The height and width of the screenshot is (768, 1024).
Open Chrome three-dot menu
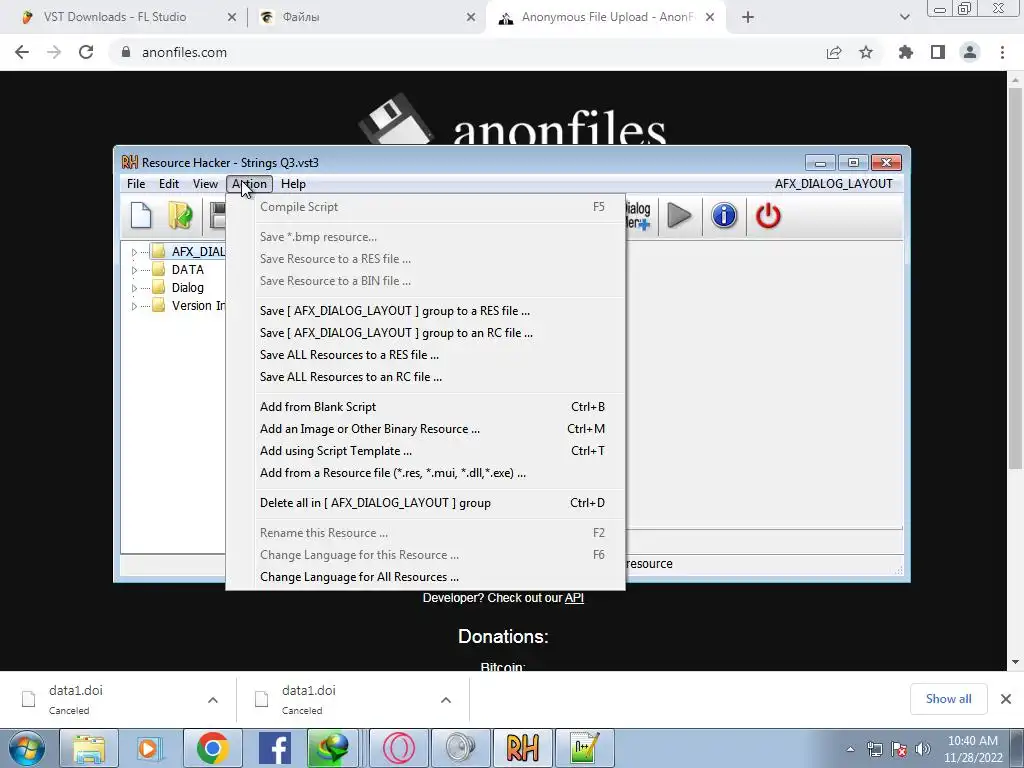[x=1002, y=52]
